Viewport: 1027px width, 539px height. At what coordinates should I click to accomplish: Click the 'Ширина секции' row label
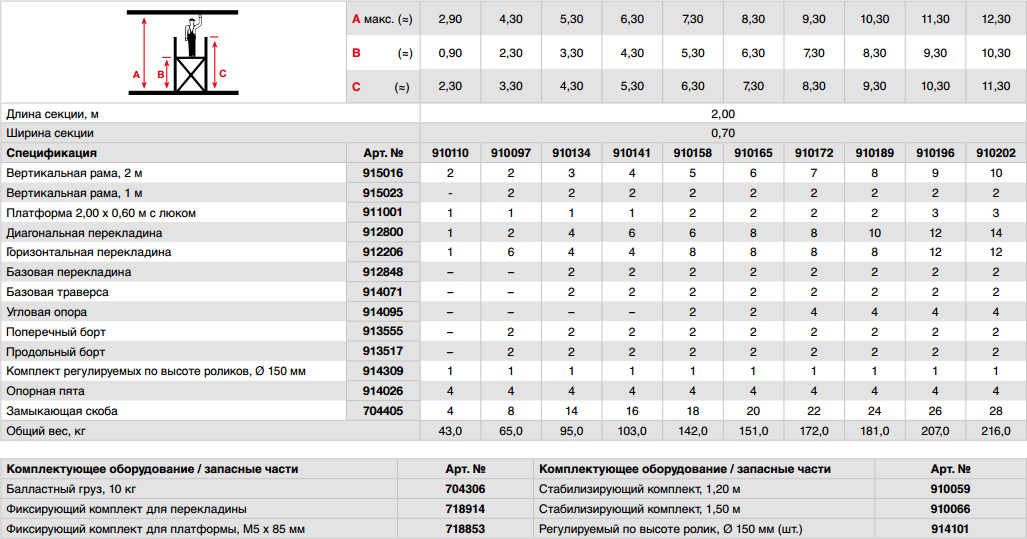click(x=50, y=133)
